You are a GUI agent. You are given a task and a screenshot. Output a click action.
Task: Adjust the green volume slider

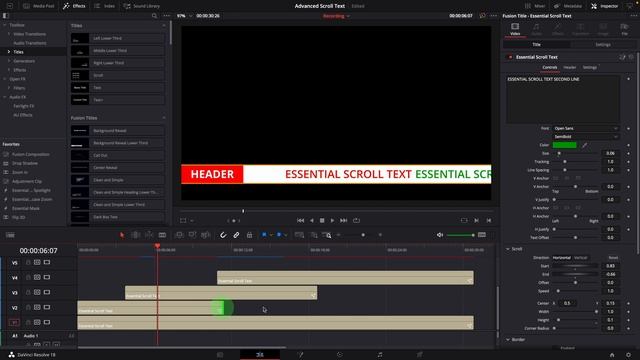[x=460, y=235]
